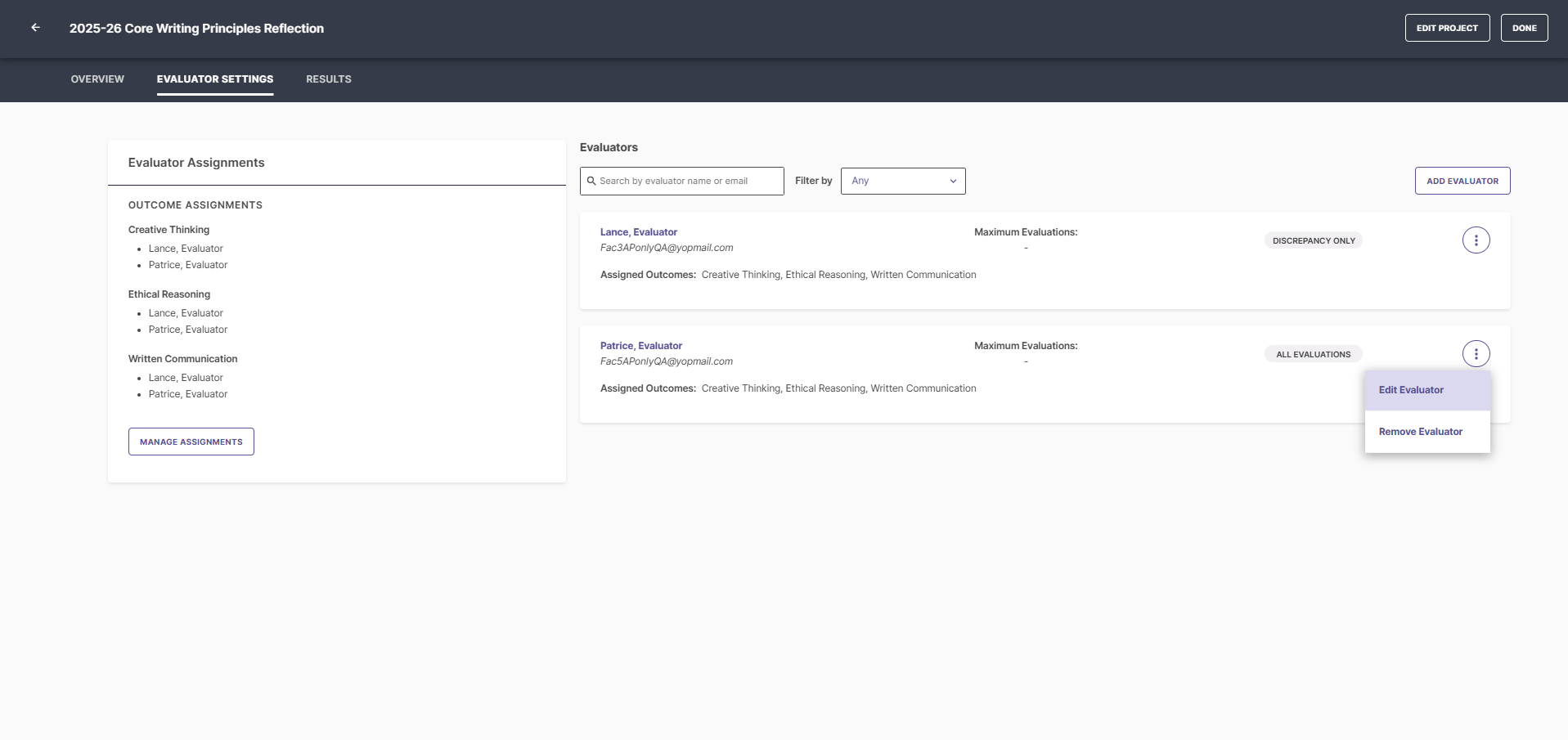Click Patrice's Assigned Outcomes text
Image resolution: width=1568 pixels, height=740 pixels.
point(788,388)
